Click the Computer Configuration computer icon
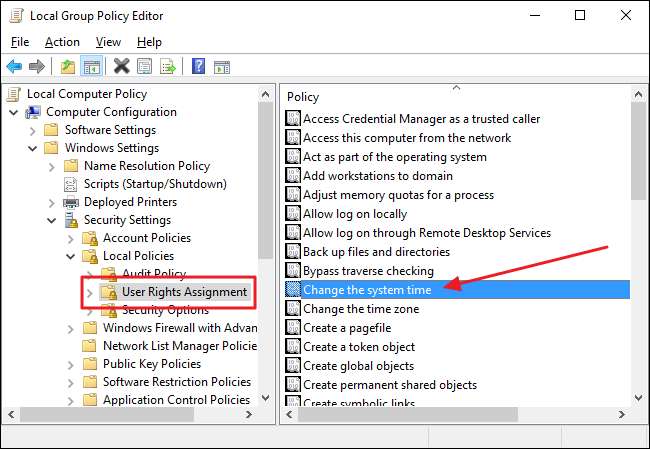The width and height of the screenshot is (650, 449). click(x=33, y=112)
